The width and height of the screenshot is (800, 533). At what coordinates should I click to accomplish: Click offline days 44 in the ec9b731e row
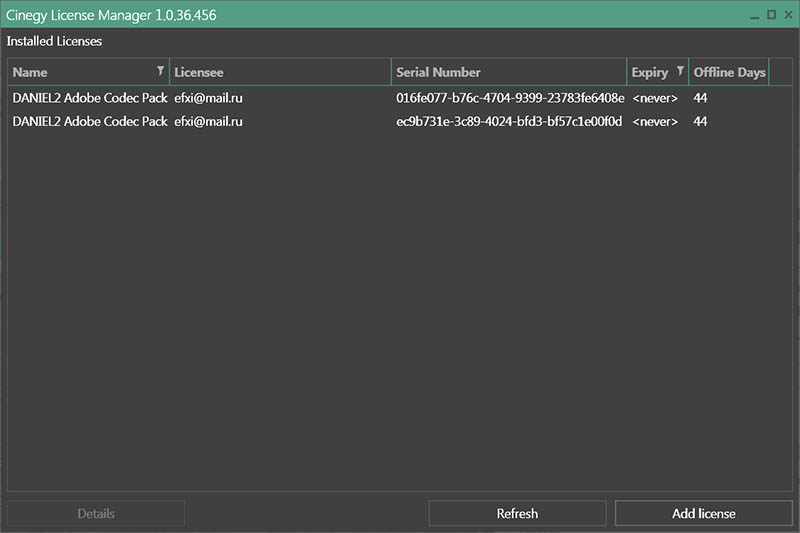tap(700, 121)
